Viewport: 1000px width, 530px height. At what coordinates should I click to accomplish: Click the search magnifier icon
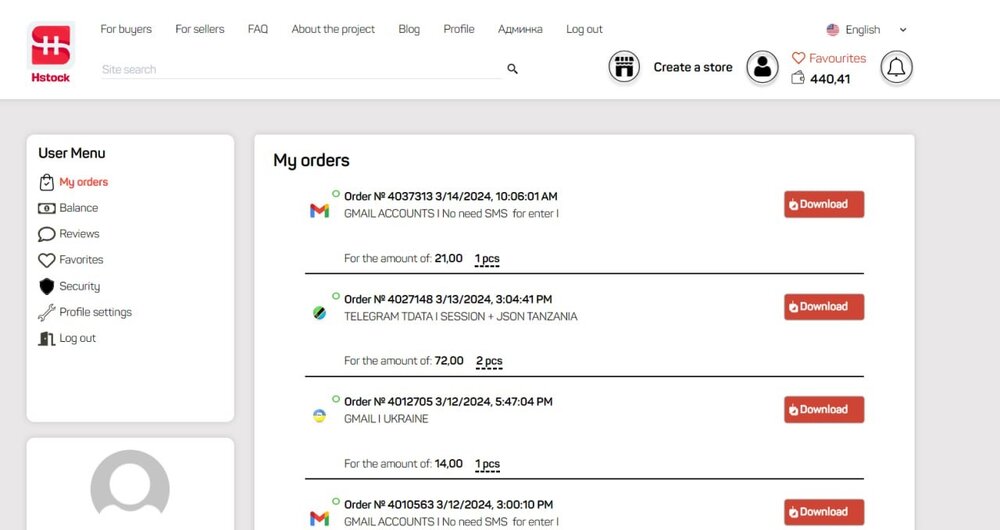512,69
